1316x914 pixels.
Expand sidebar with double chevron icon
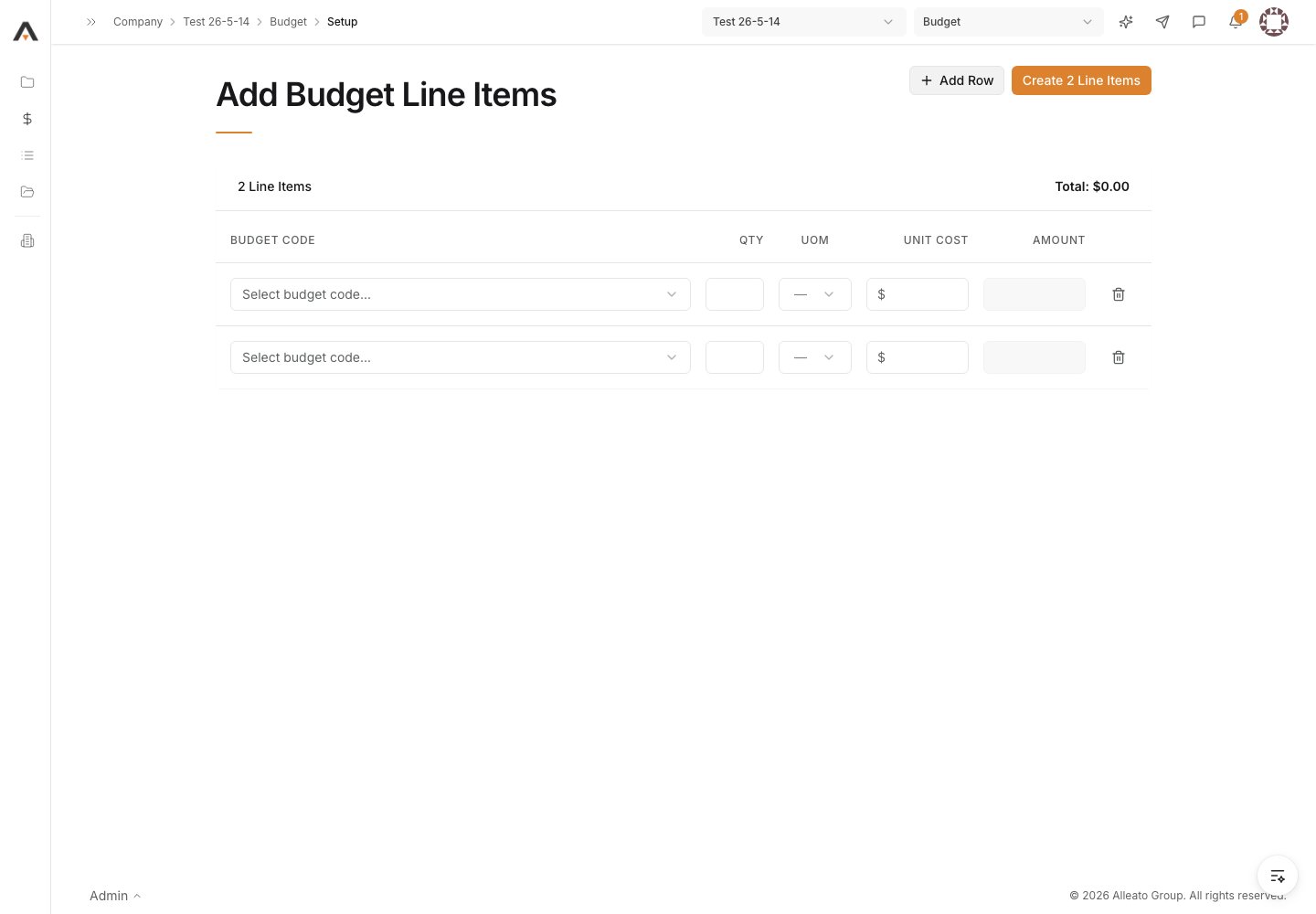tap(91, 22)
